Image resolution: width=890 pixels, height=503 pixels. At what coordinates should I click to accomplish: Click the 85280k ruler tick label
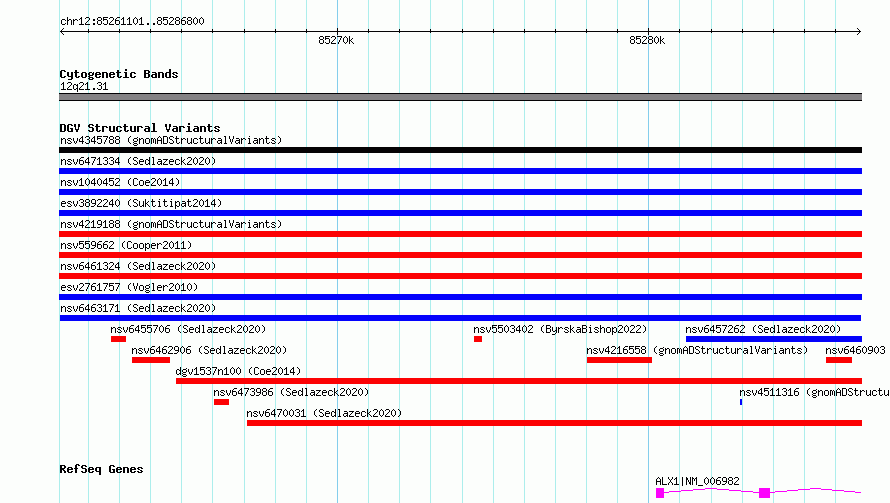(647, 40)
